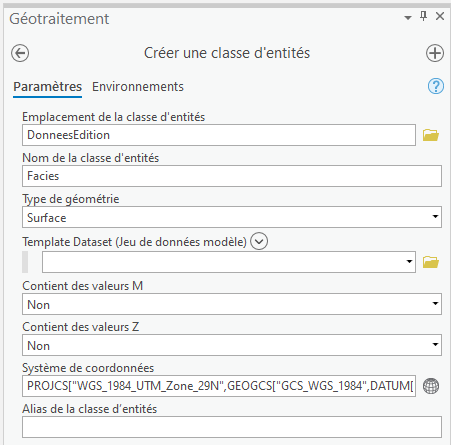Screen dimensions: 451x445
Task: Click the Alias de la classe d'entités field
Action: [232, 427]
